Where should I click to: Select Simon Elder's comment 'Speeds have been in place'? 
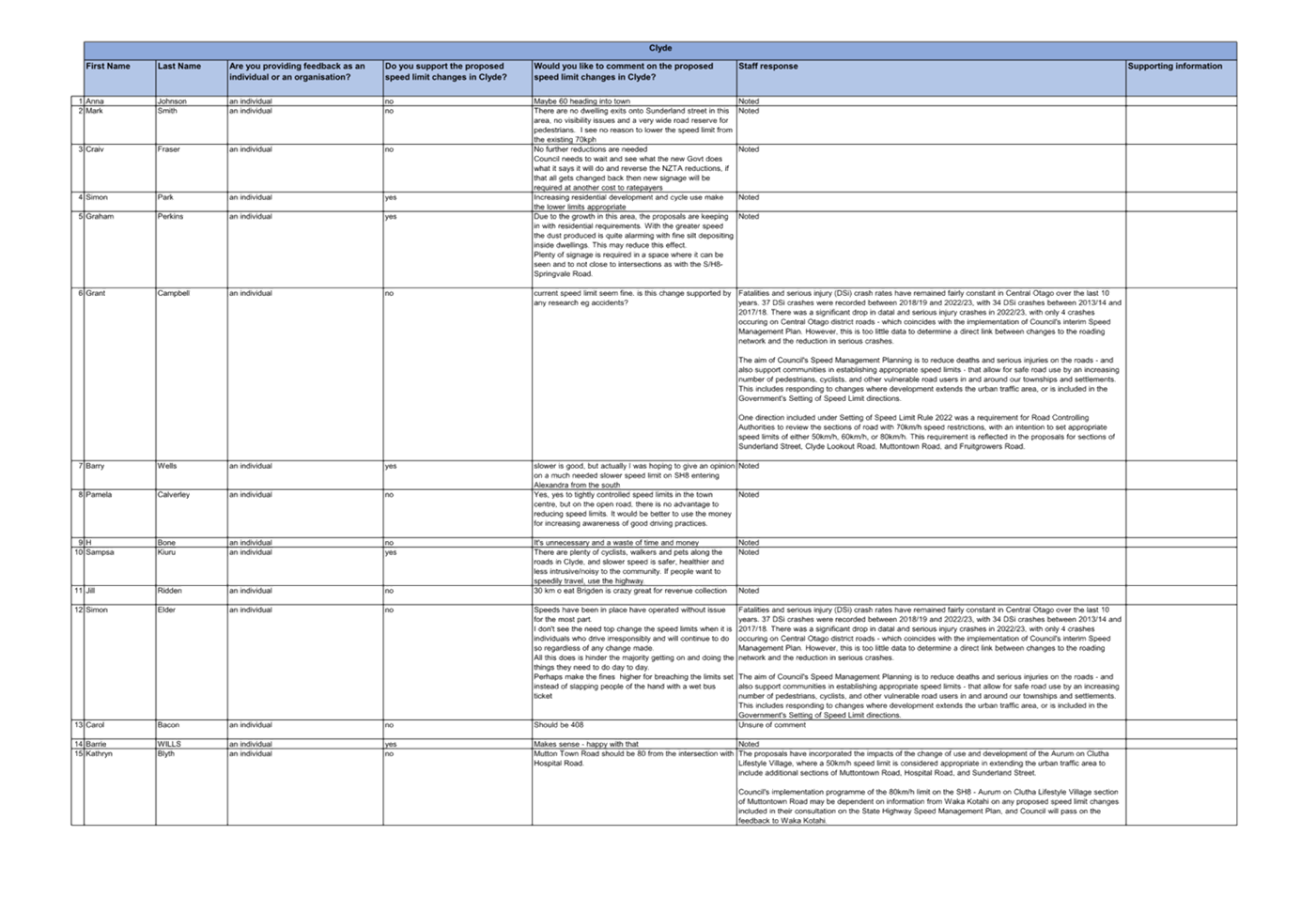634,653
